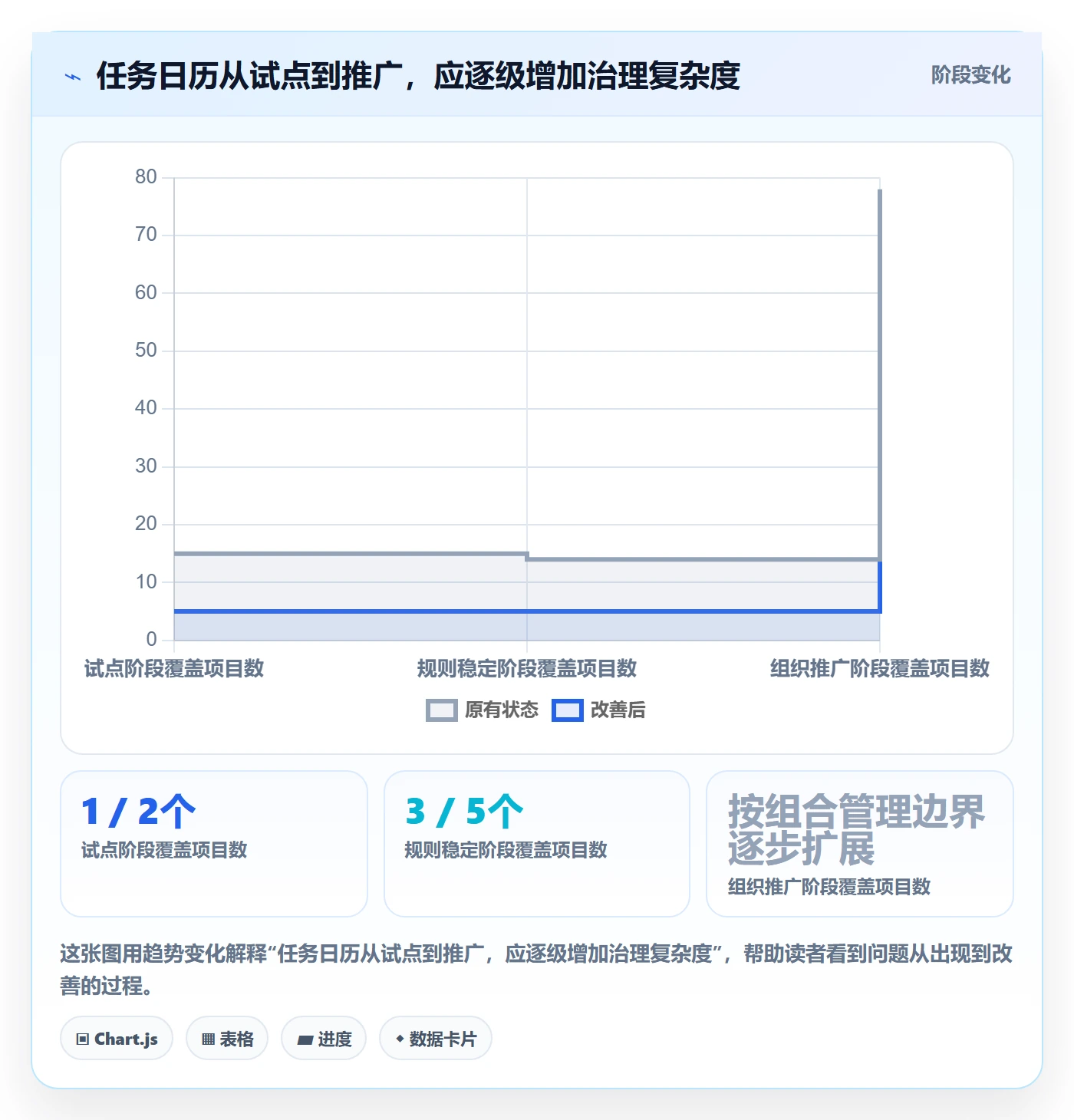Click the 阶段变化 label in header

[970, 75]
